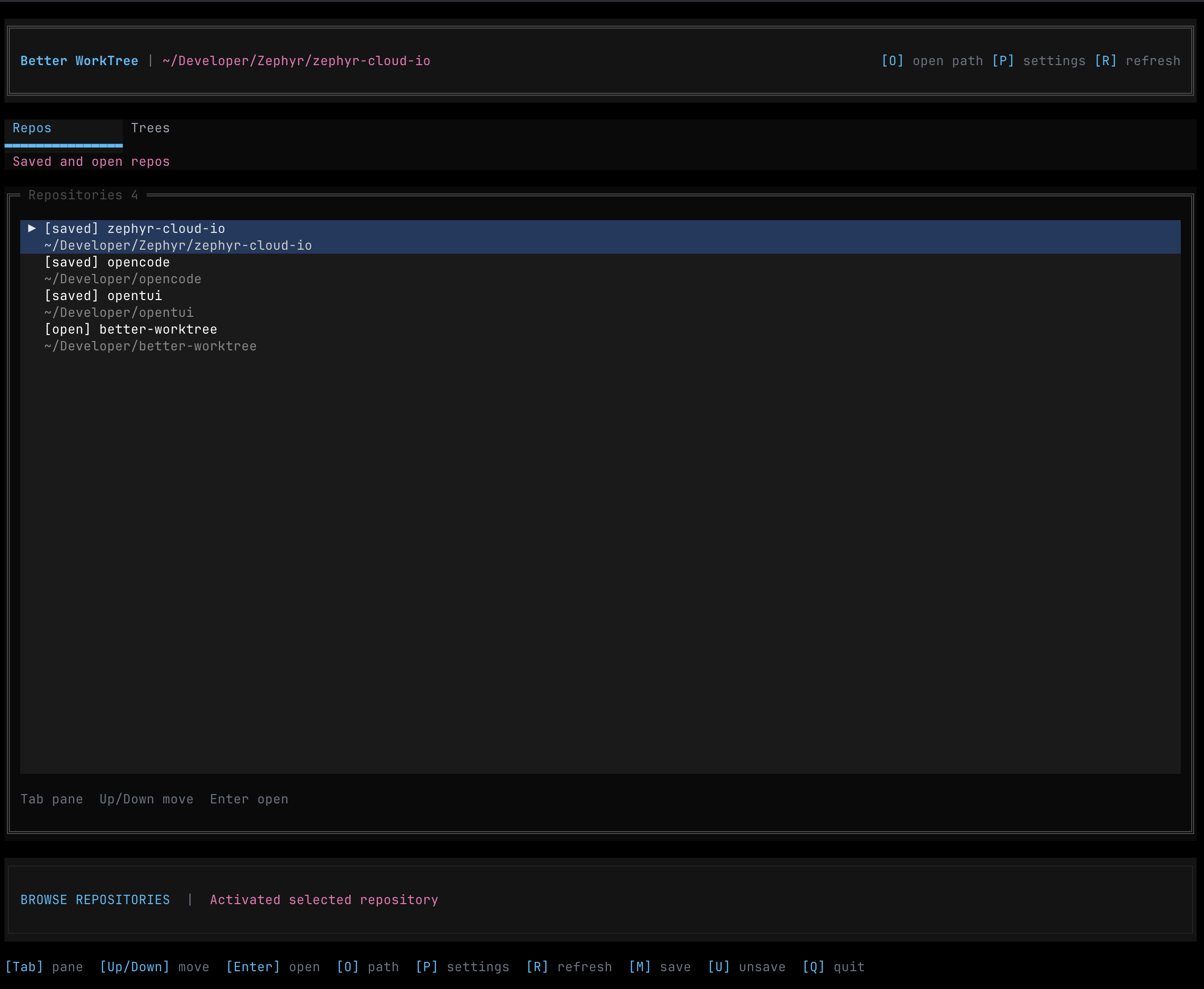Viewport: 1204px width, 989px height.
Task: Select the [saved] opentui repository entry
Action: coord(103,295)
